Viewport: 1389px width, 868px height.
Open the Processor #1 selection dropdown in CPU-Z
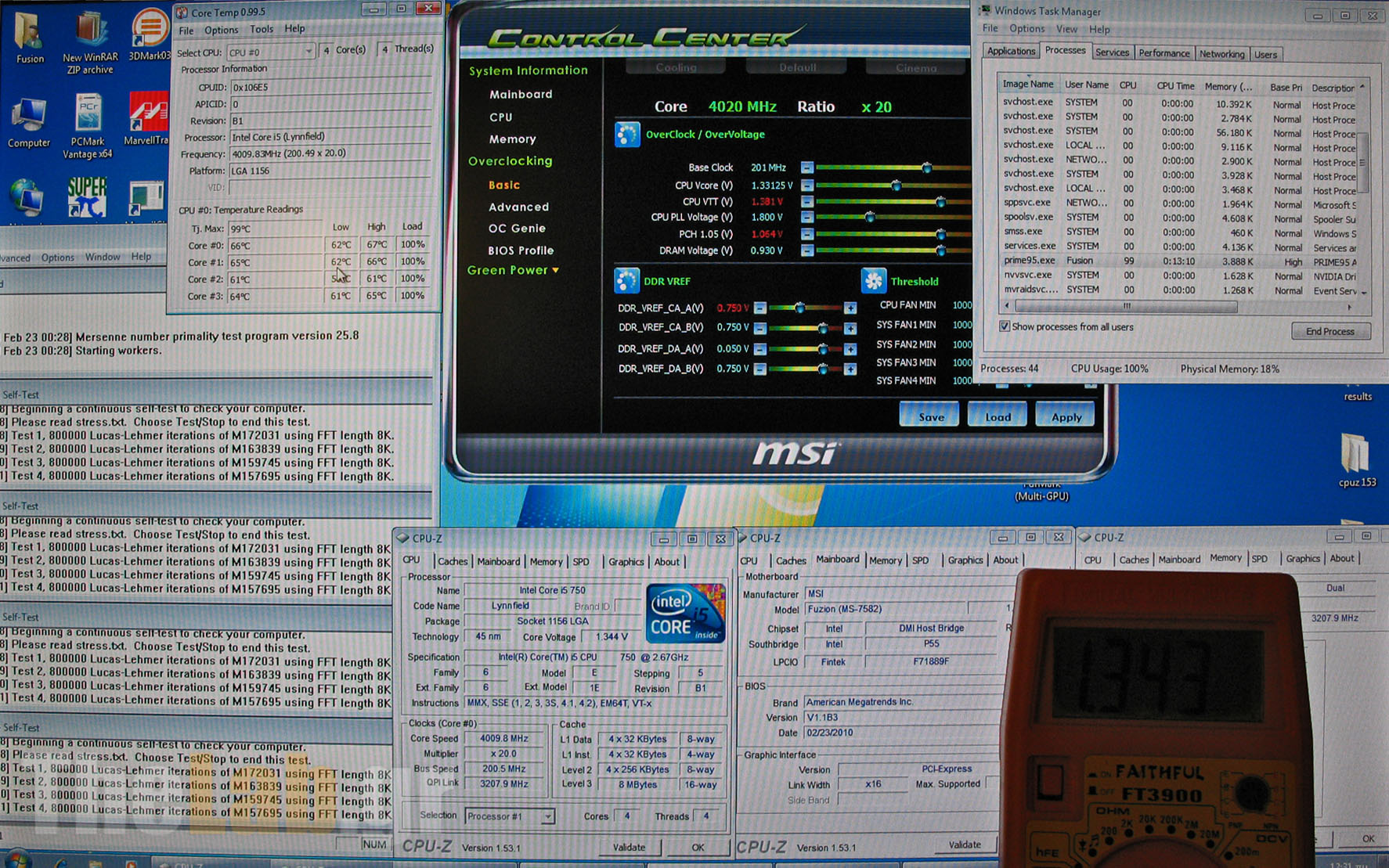point(510,816)
